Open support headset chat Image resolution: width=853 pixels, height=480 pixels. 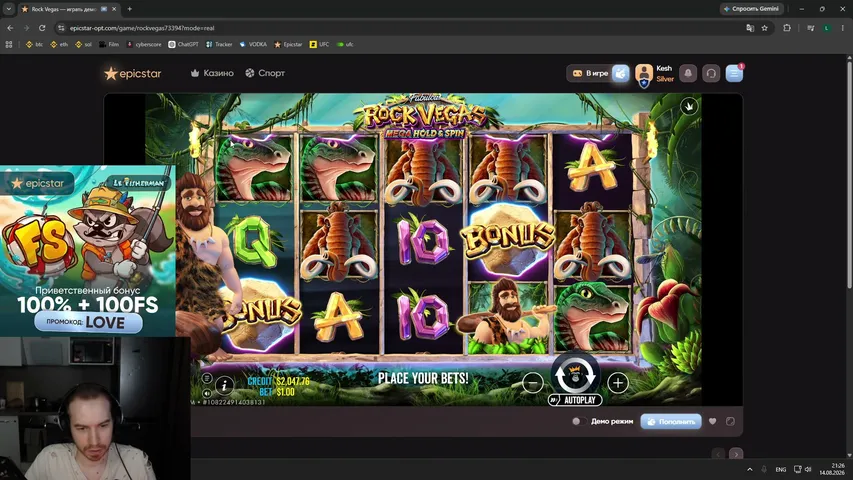[711, 73]
